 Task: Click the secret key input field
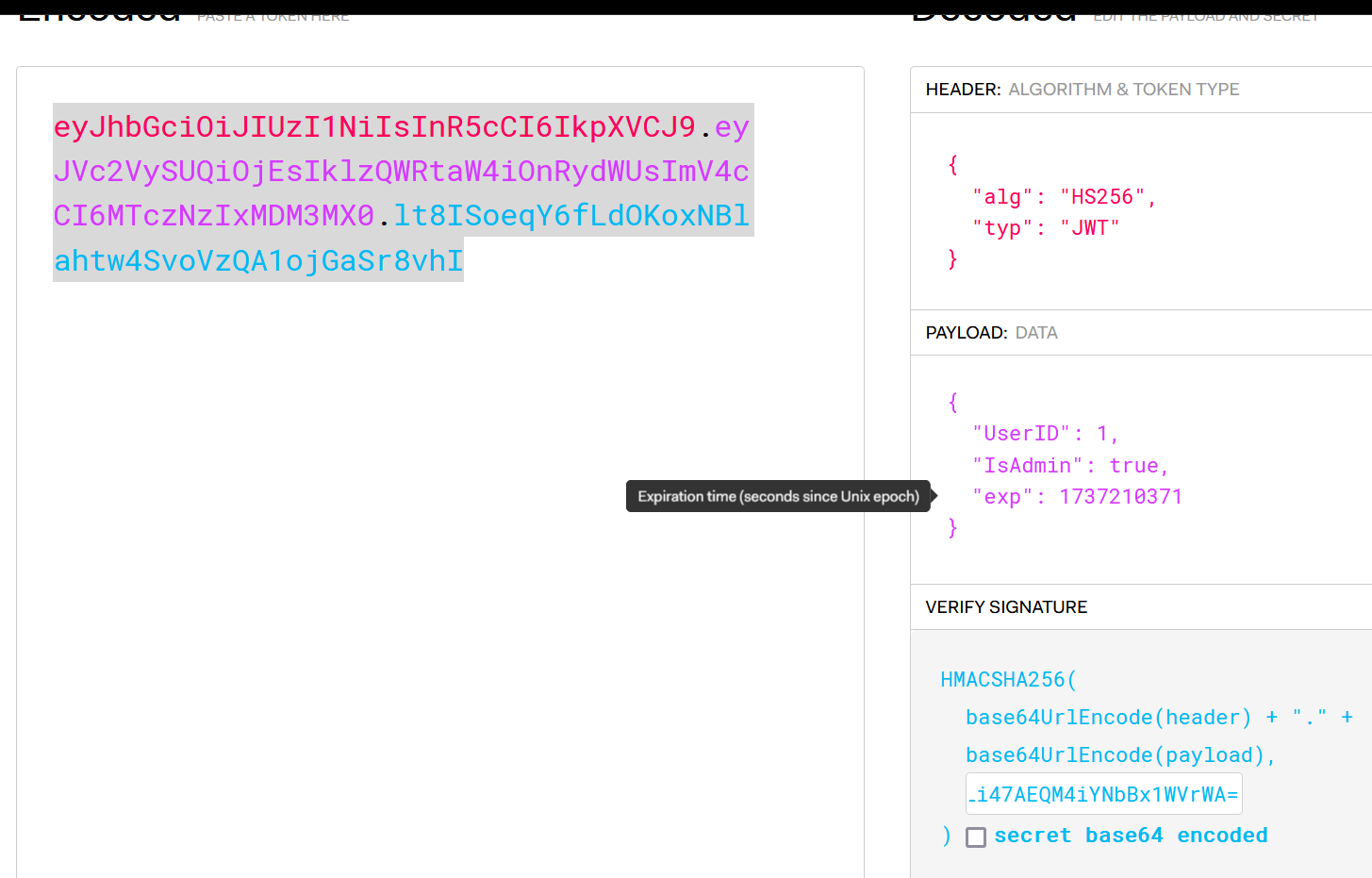tap(1104, 794)
